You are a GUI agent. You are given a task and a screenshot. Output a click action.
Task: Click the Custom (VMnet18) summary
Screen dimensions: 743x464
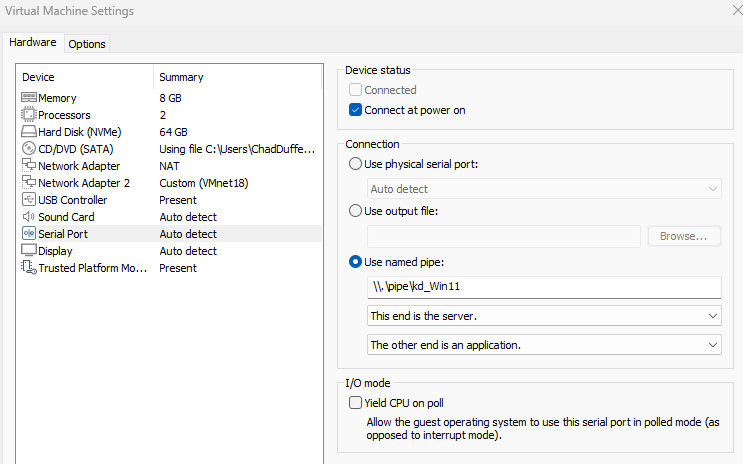[x=204, y=183]
